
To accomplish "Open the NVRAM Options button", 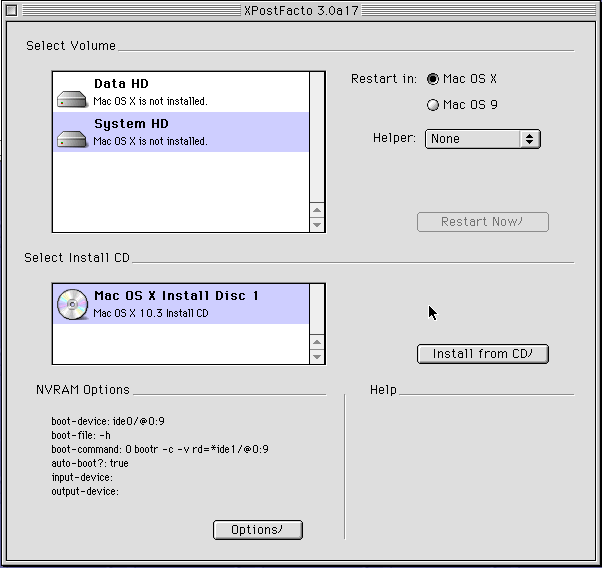I will pos(258,530).
